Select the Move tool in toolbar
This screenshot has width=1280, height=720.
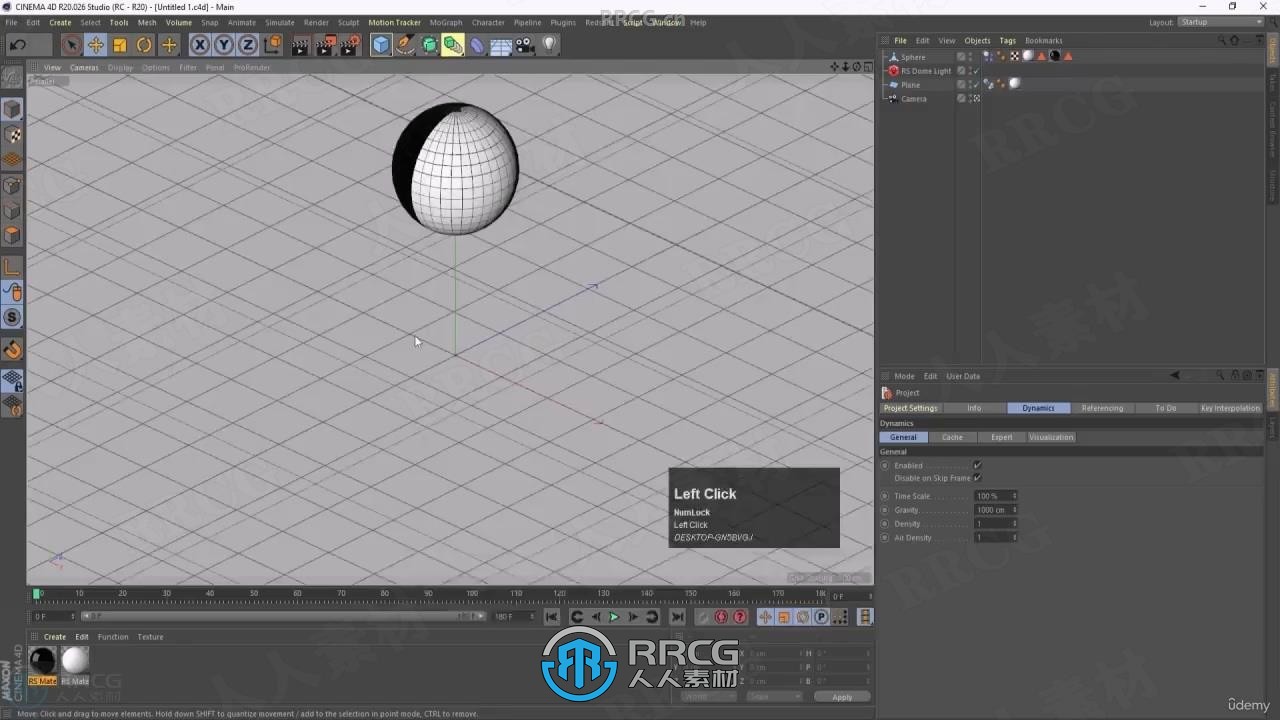pyautogui.click(x=96, y=44)
